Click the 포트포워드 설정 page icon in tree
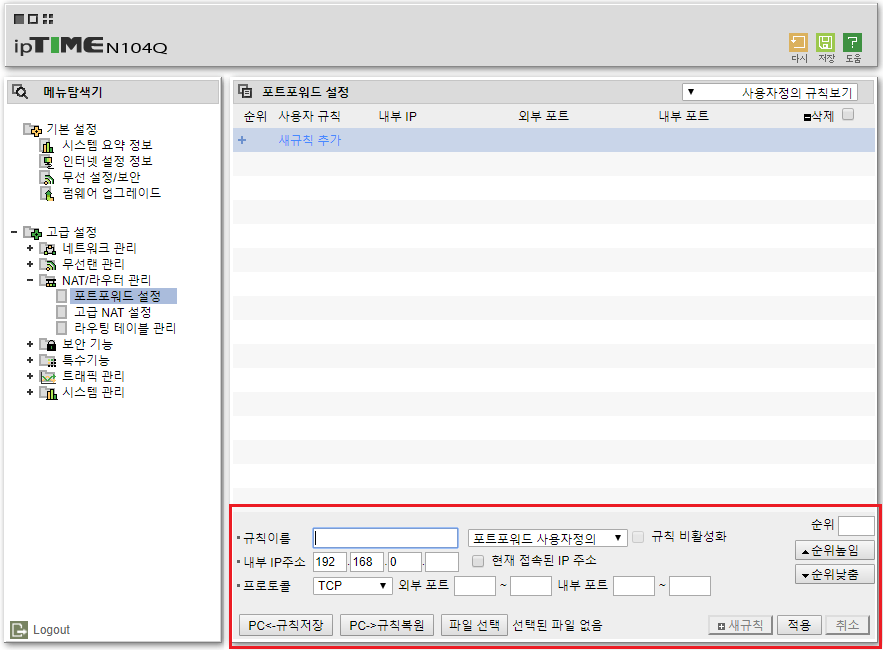883x651 pixels. 62,296
